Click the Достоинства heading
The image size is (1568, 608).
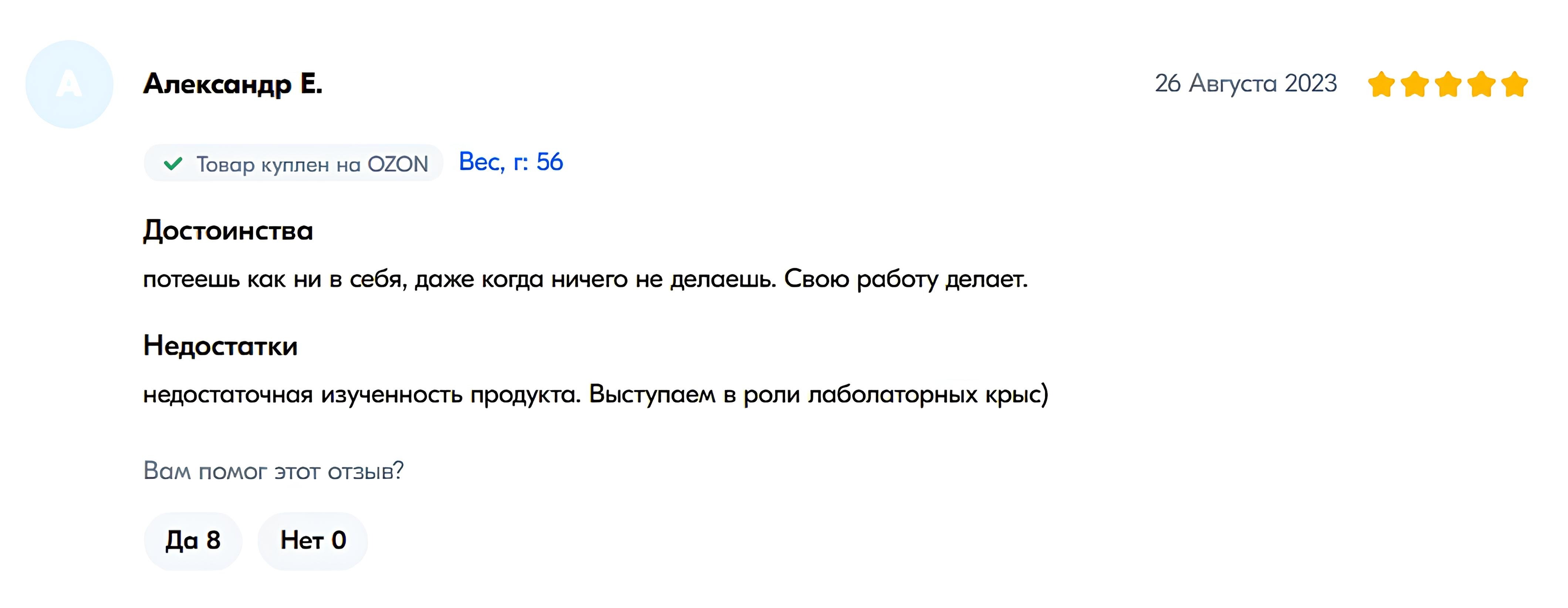(228, 231)
